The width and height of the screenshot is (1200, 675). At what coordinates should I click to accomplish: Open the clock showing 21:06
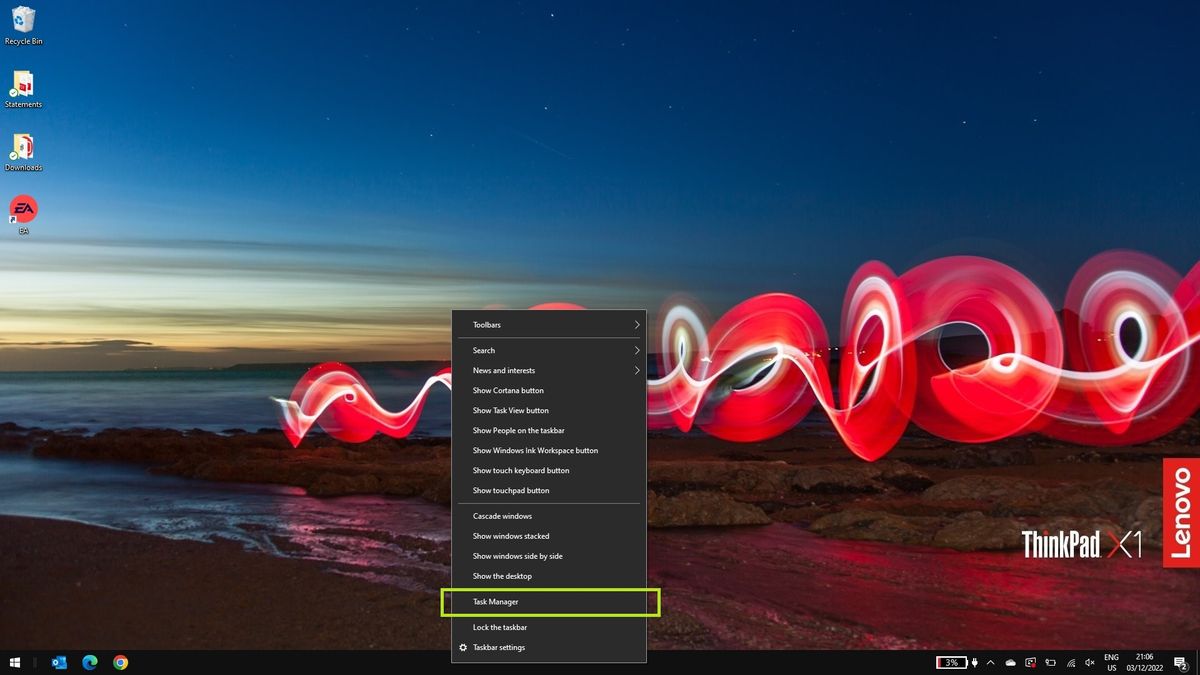click(1145, 662)
